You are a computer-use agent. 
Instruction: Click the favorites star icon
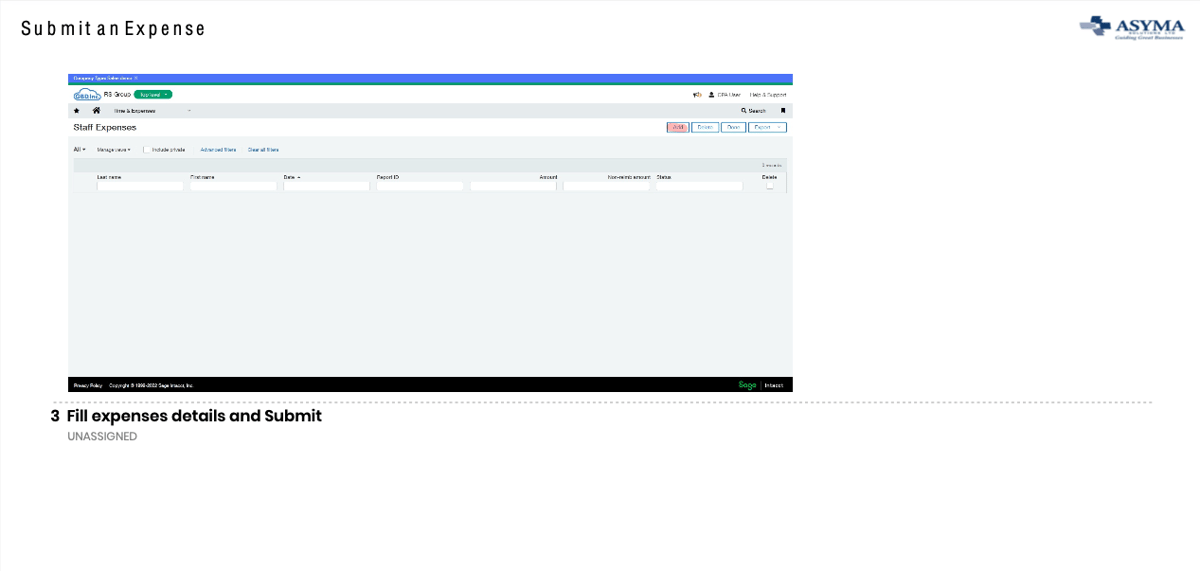click(x=77, y=111)
